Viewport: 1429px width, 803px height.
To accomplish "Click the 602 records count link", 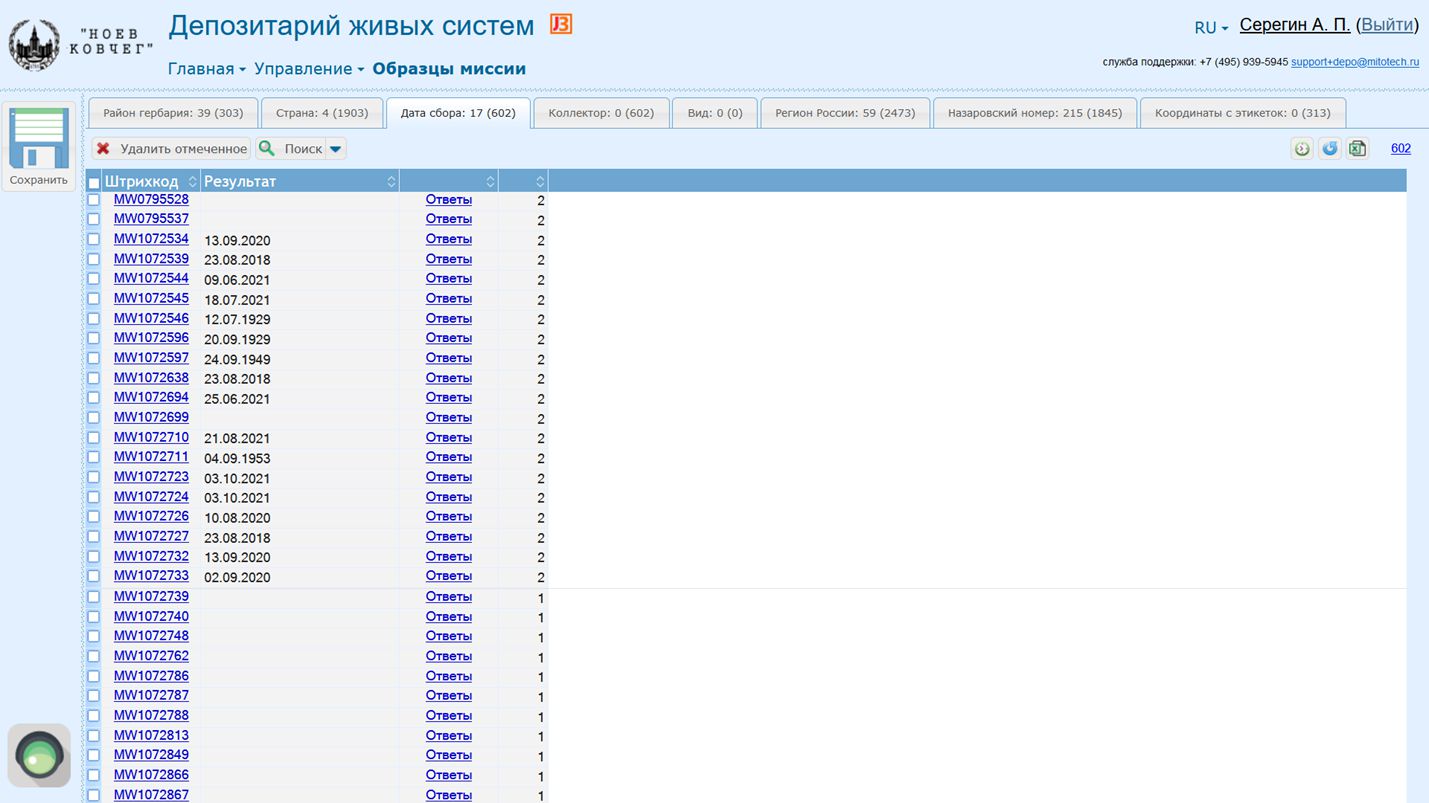I will click(1401, 148).
